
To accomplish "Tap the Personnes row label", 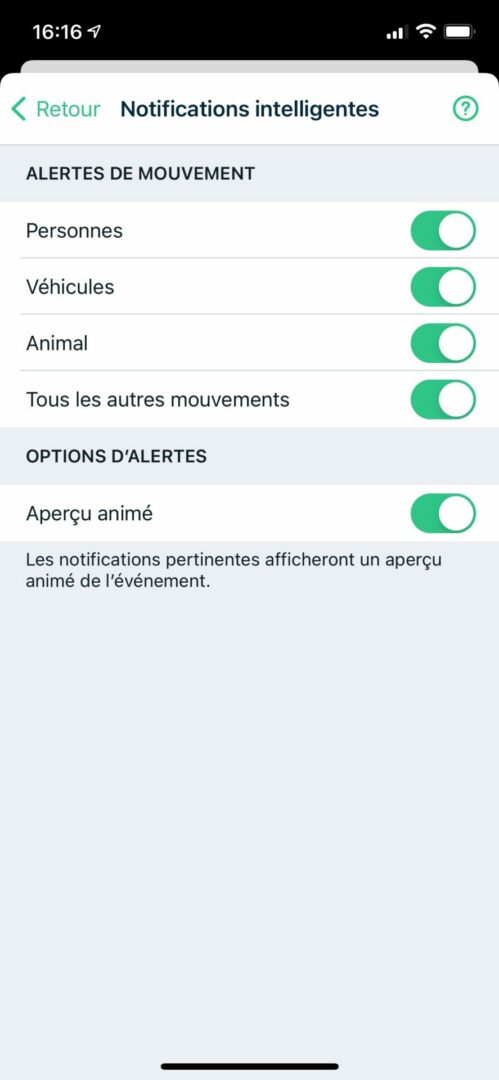I will coord(74,230).
